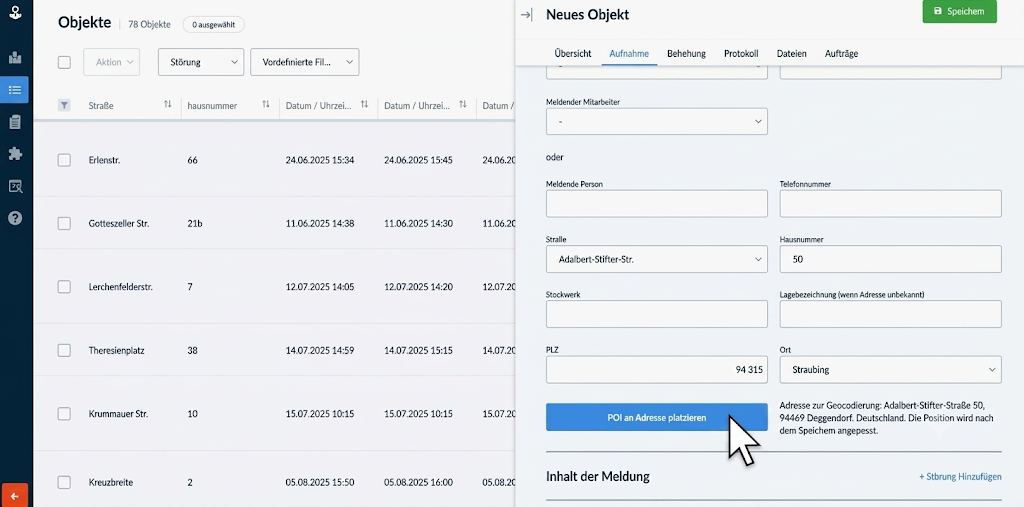Click into the Telefonnummer field
The width and height of the screenshot is (1024, 507).
[891, 204]
